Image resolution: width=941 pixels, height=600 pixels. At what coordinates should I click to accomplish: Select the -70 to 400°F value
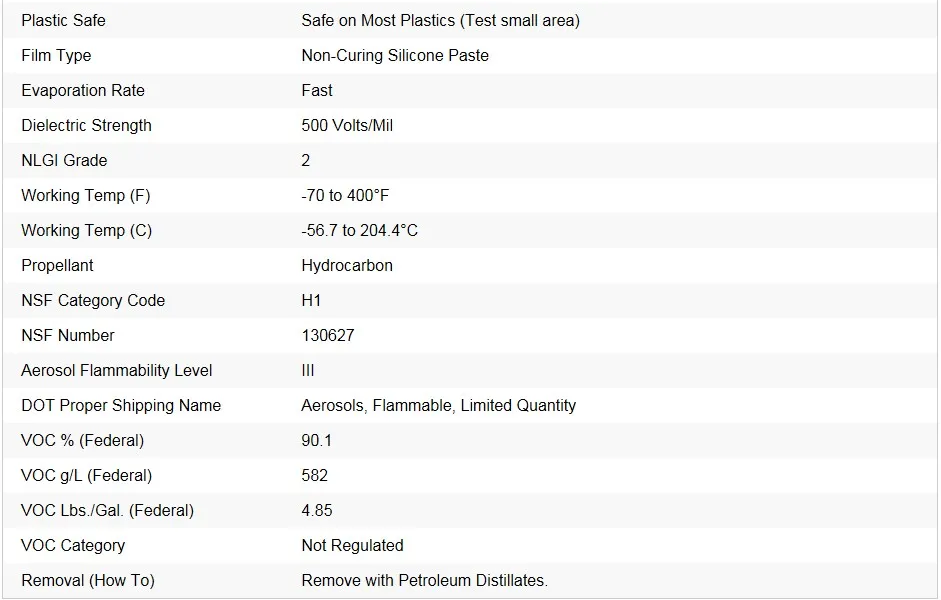345,195
